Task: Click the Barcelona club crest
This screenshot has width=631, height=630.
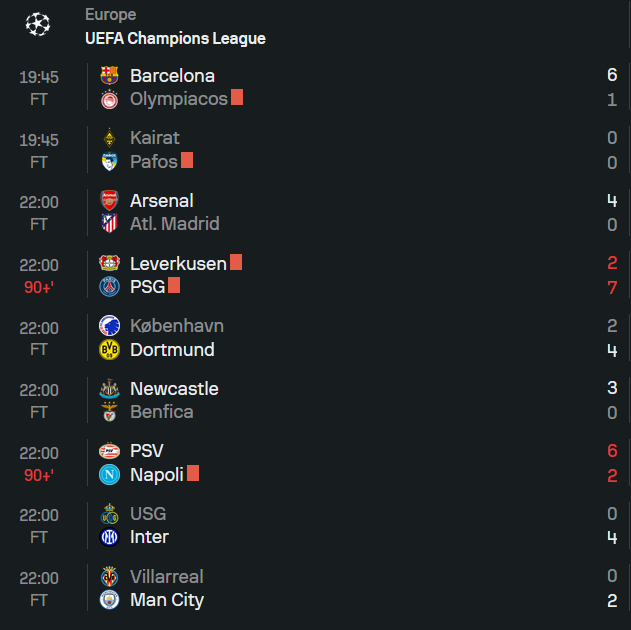Action: tap(109, 75)
